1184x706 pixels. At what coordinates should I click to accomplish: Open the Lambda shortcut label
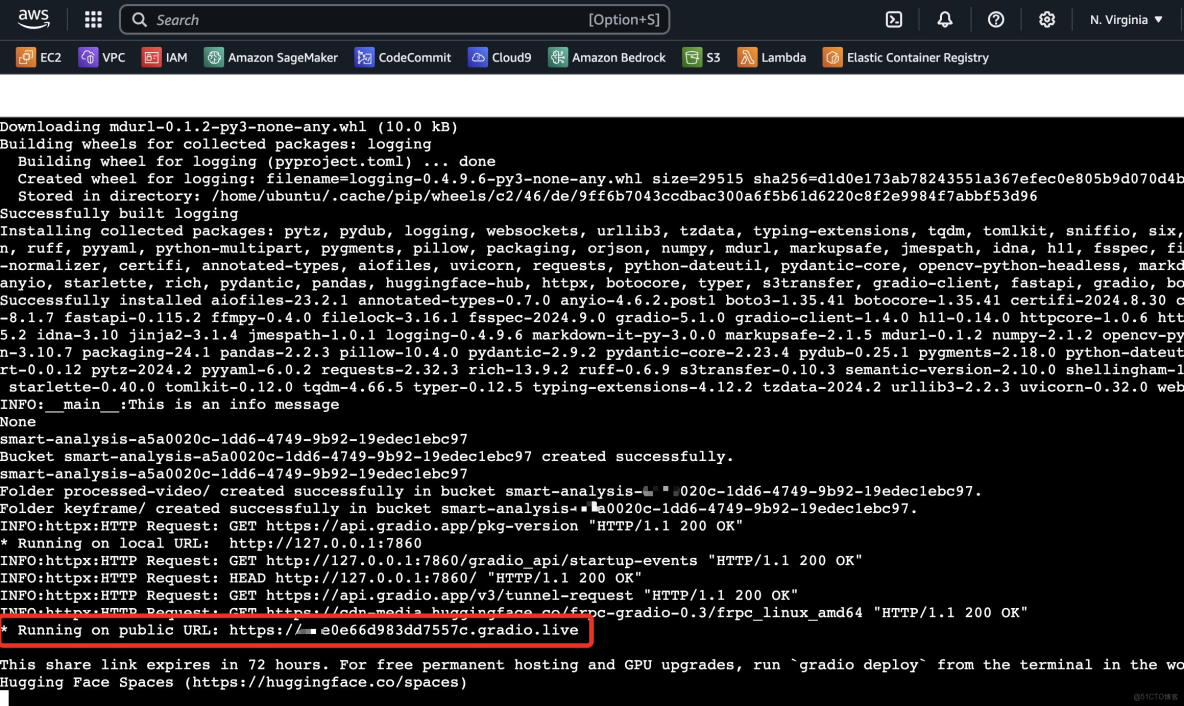783,57
